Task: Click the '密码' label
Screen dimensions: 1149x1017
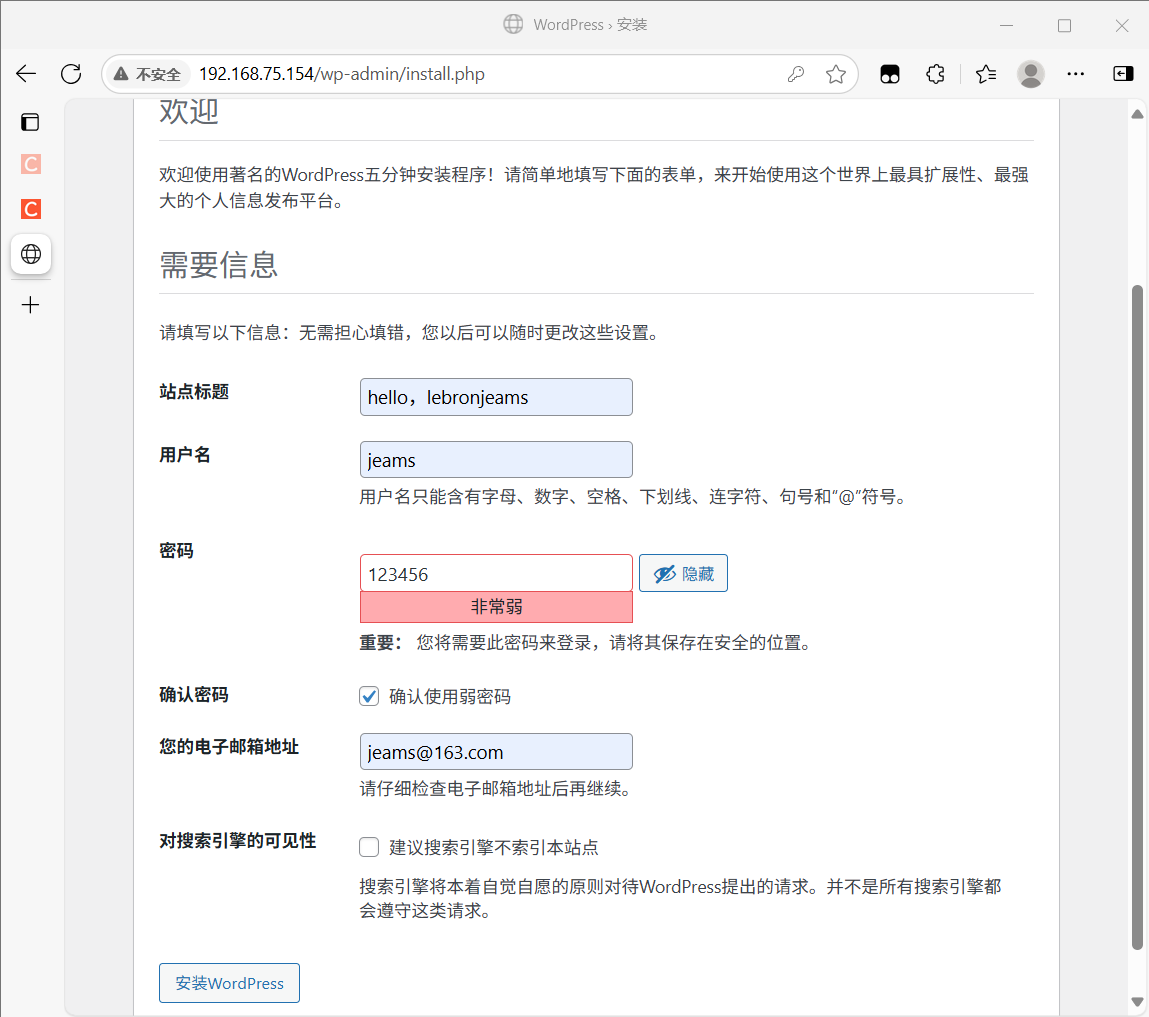Action: (177, 551)
